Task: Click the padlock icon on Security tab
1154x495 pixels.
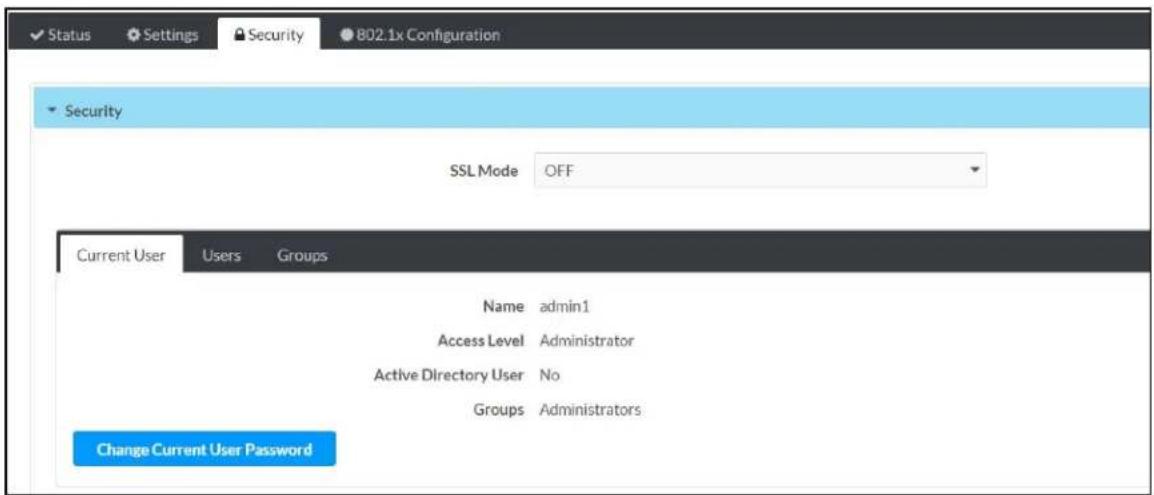Action: pyautogui.click(x=239, y=35)
